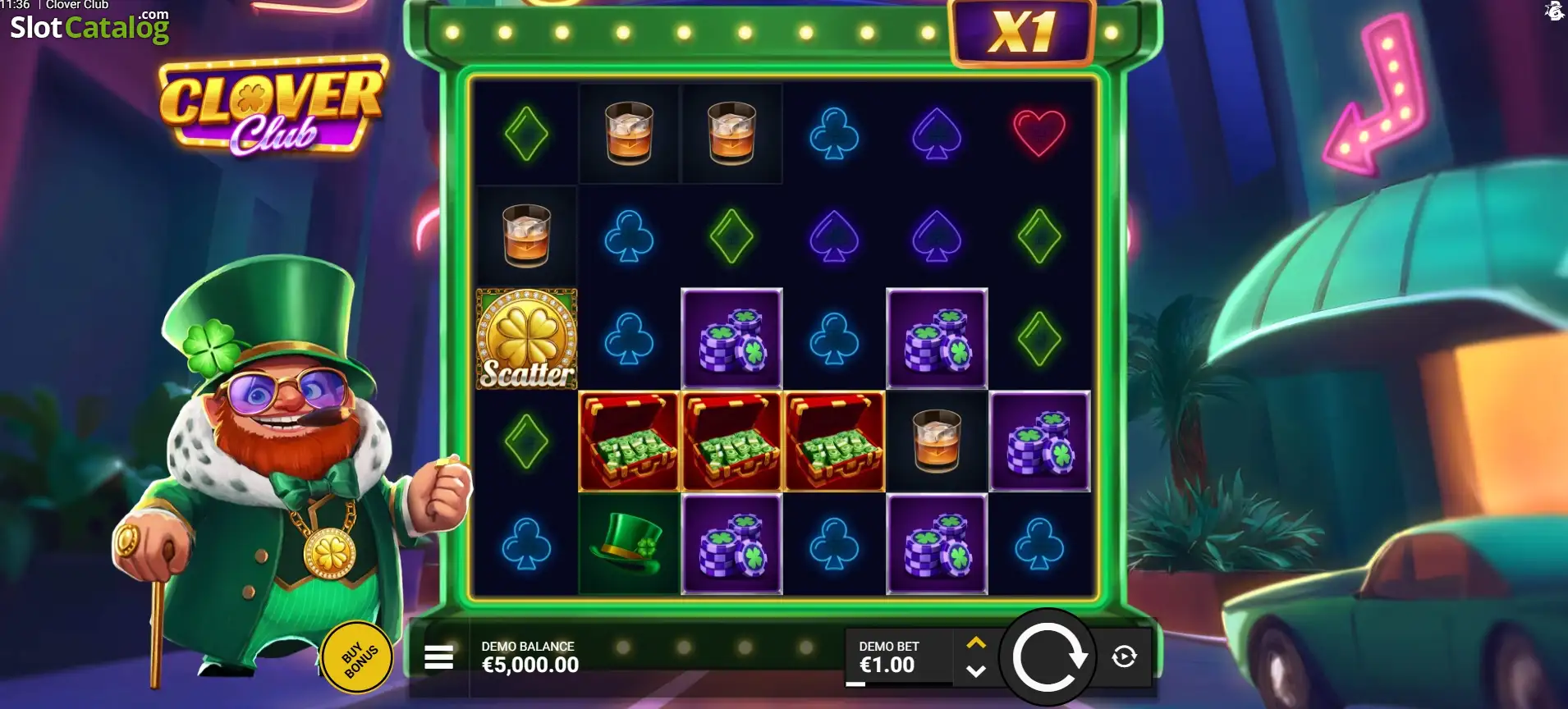The width and height of the screenshot is (1568, 709).
Task: Click the big circular spin button
Action: pyautogui.click(x=1048, y=657)
